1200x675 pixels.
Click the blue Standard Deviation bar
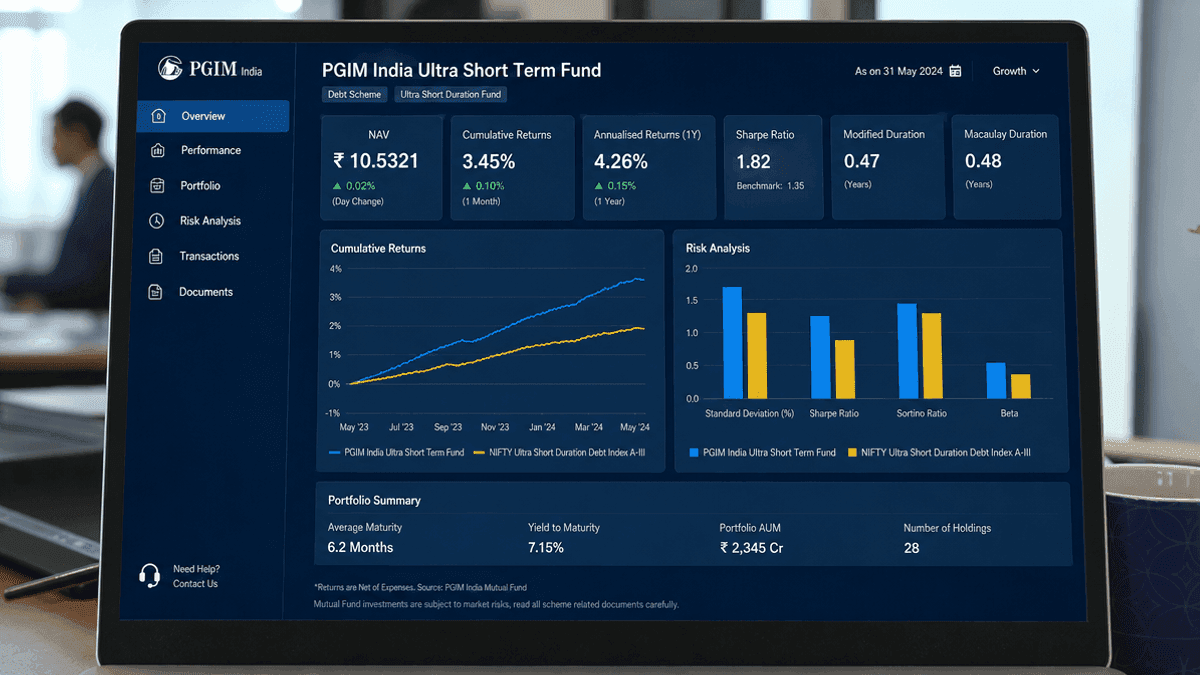[x=732, y=343]
